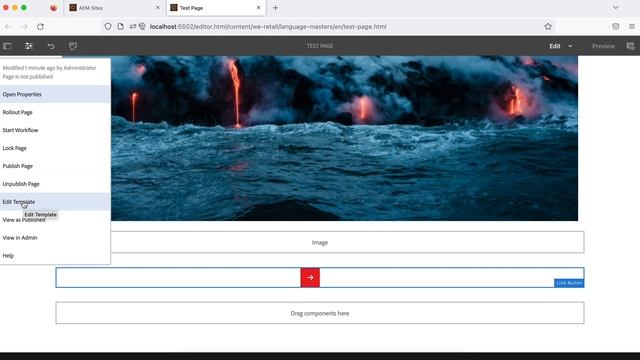Choose Open Properties from the menu
The width and height of the screenshot is (640, 360).
pos(55,94)
